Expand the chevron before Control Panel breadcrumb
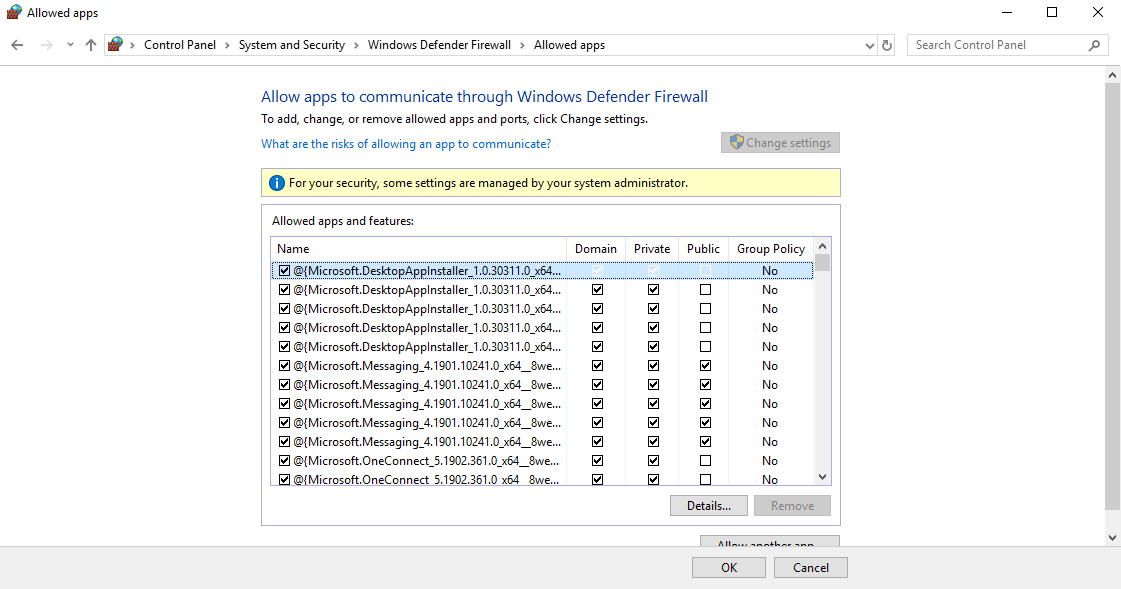 click(132, 45)
